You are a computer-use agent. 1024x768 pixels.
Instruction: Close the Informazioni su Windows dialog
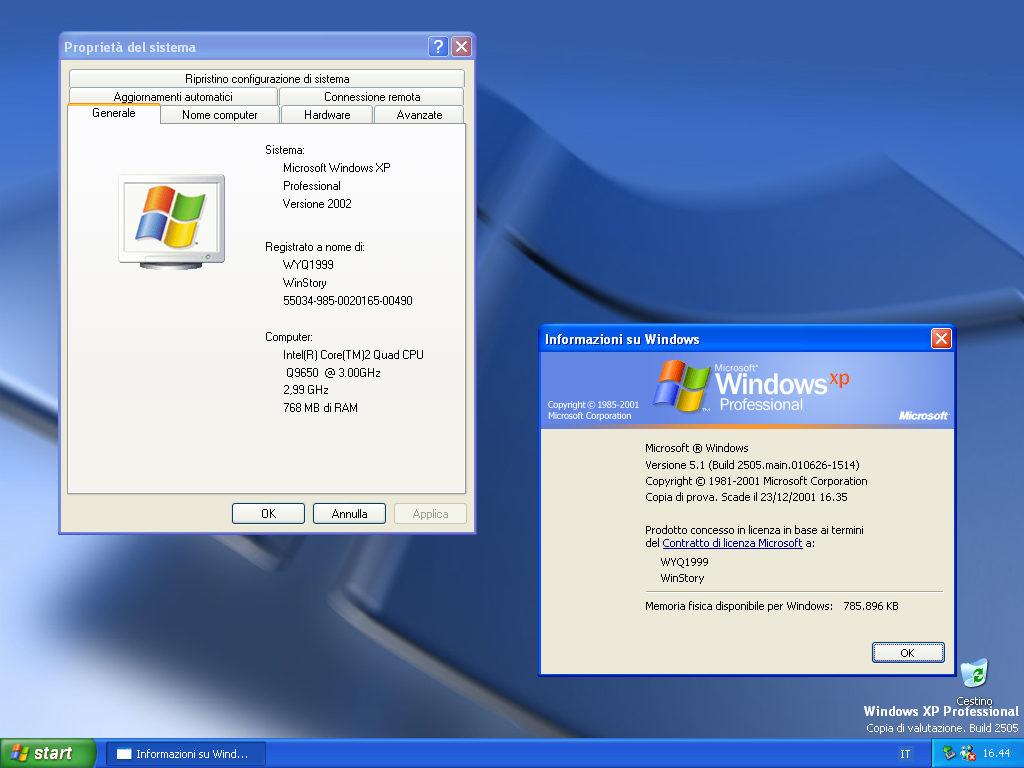coord(941,338)
